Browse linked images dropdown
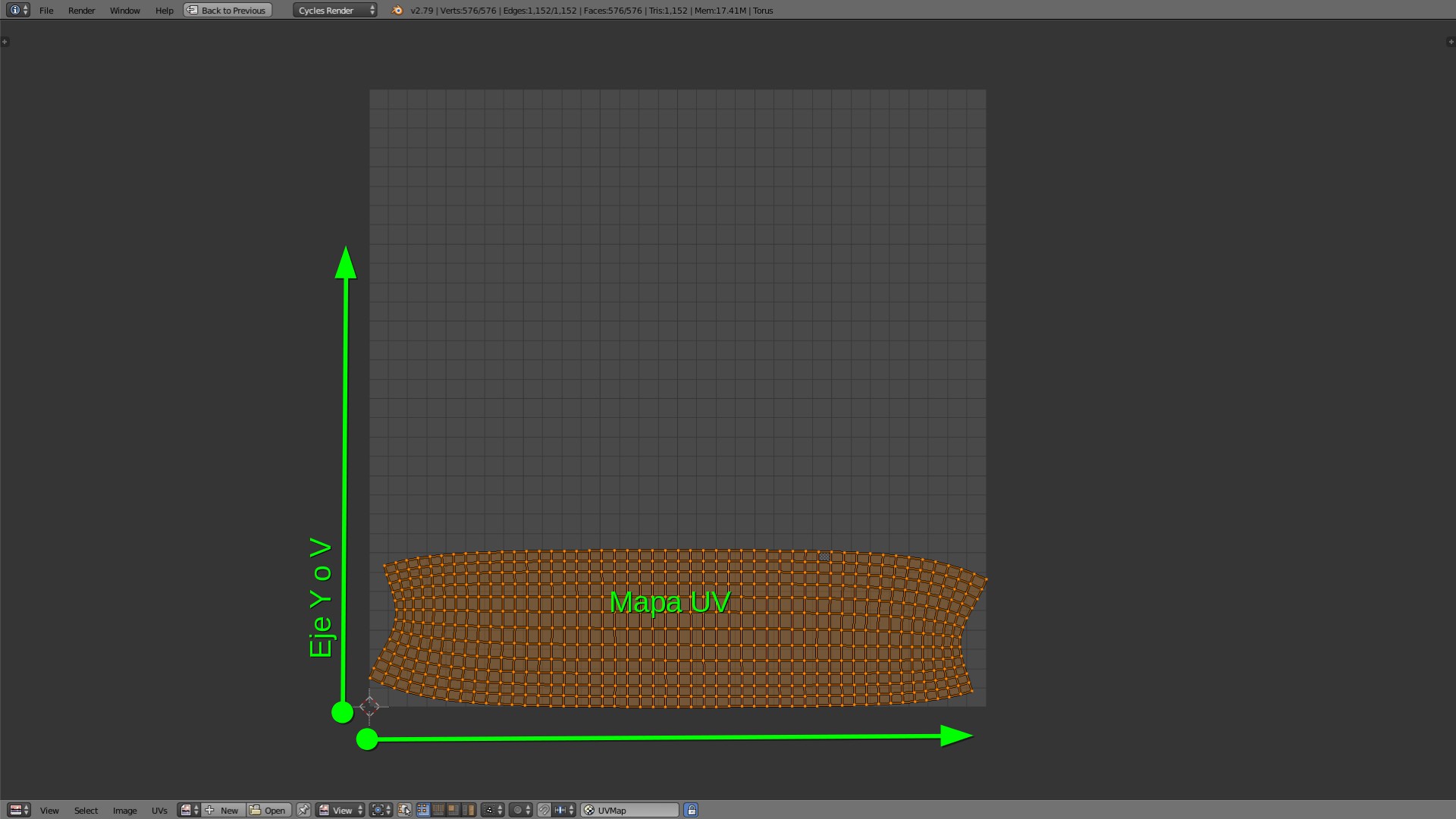1456x819 pixels. [189, 810]
